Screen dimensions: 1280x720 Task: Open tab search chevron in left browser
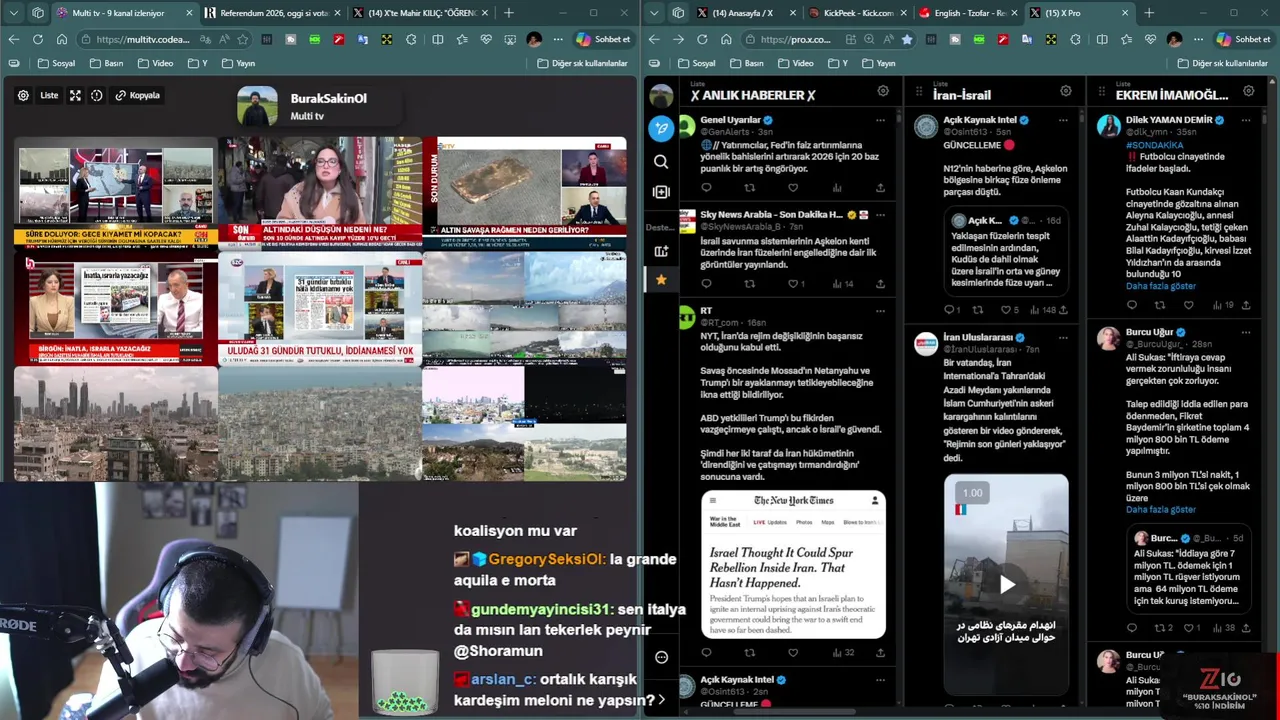click(x=14, y=13)
